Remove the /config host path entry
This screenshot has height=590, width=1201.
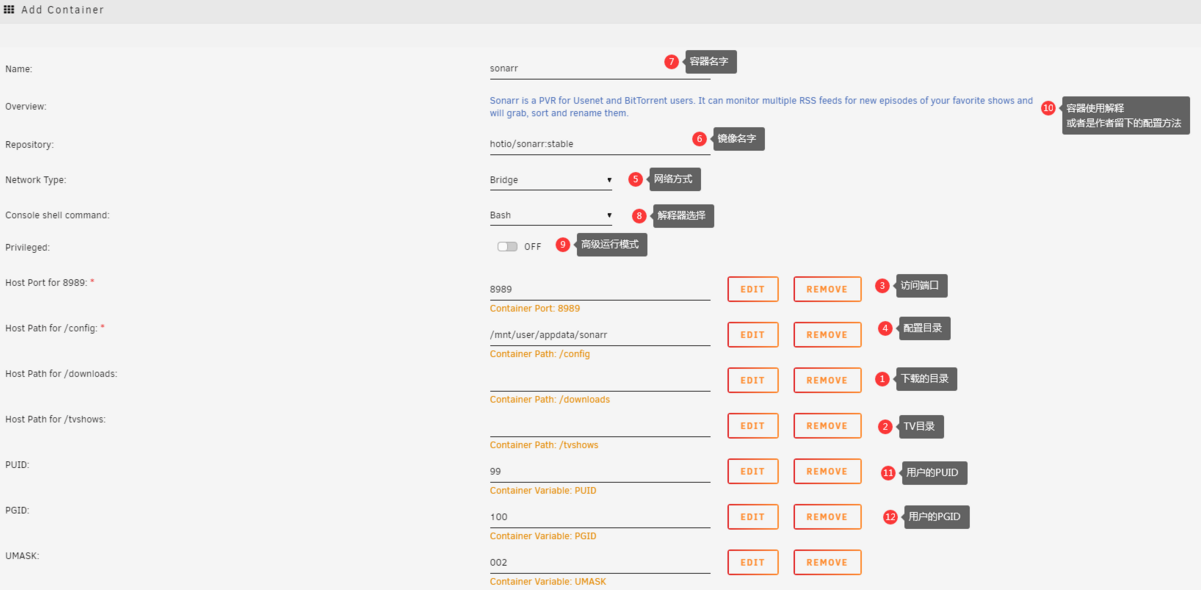(x=827, y=335)
